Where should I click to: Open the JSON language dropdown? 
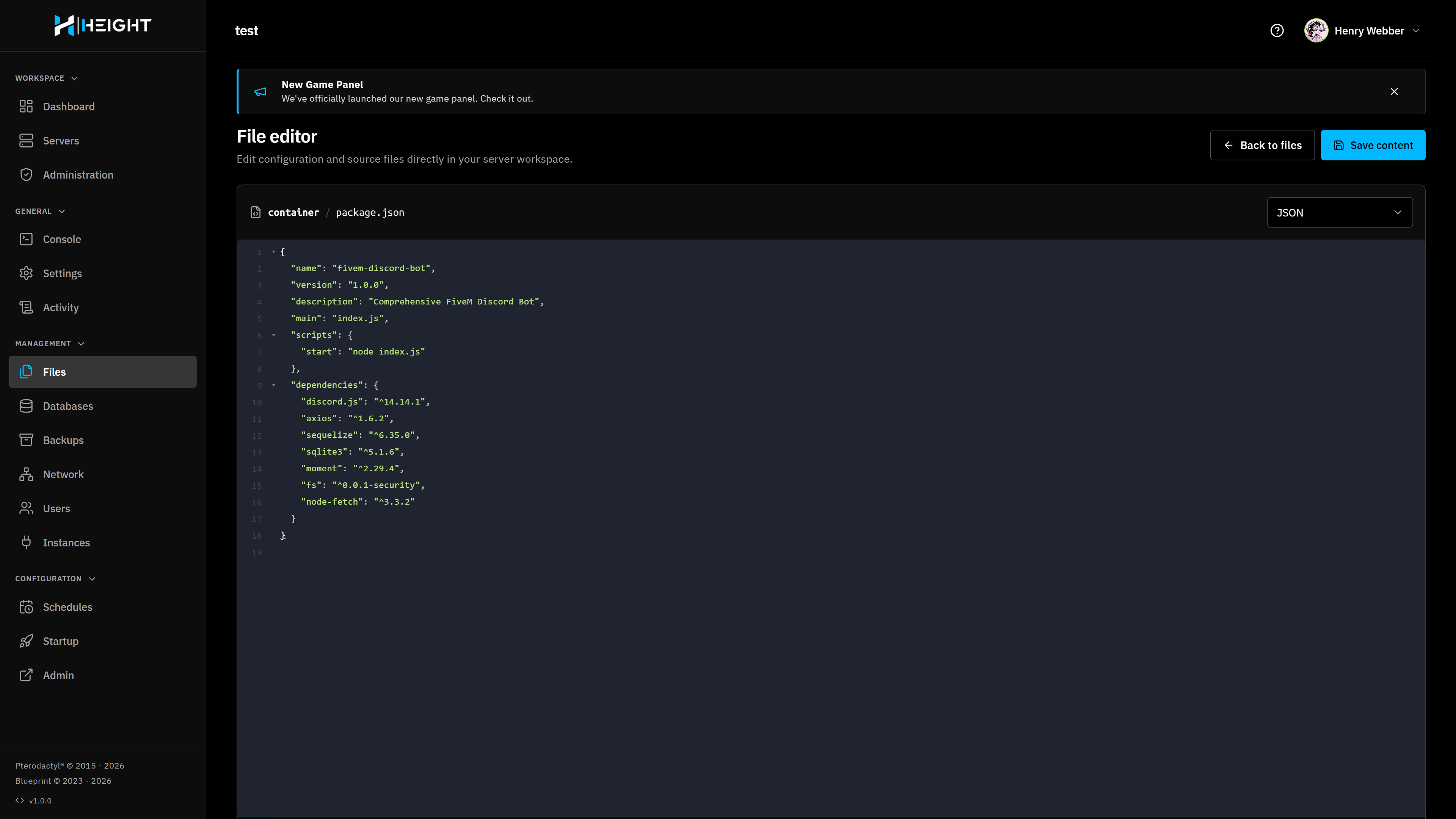1340,212
